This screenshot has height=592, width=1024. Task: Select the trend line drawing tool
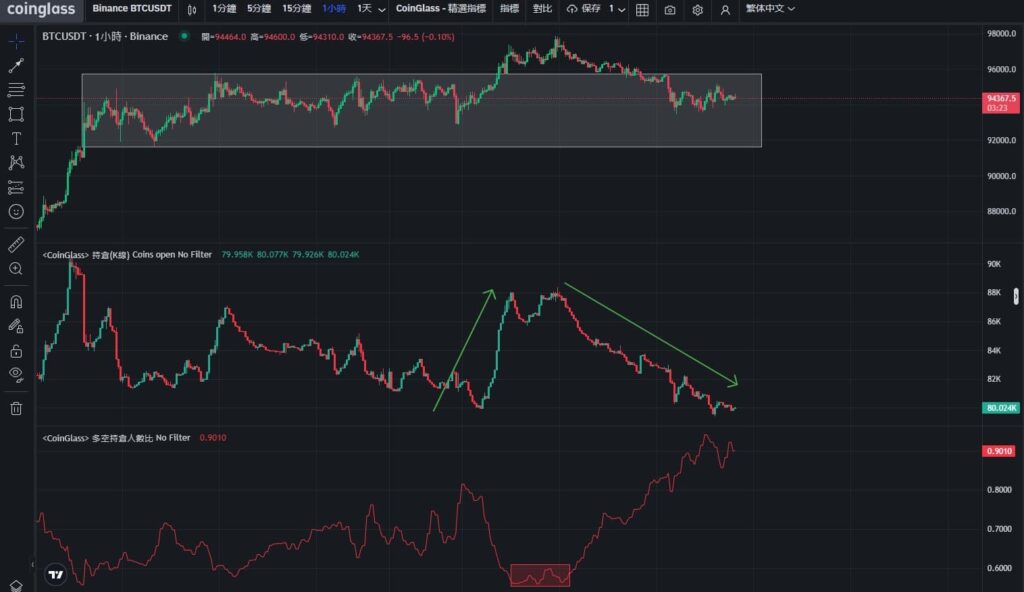pos(16,65)
